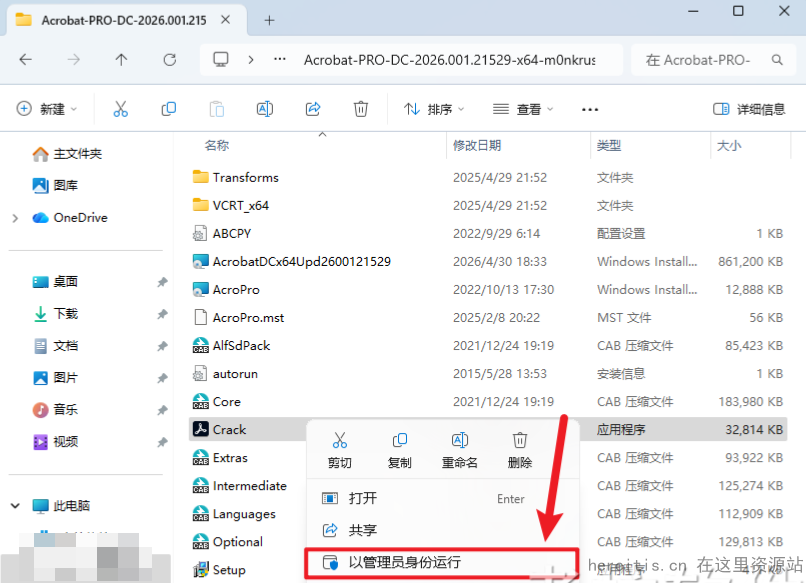Image resolution: width=806 pixels, height=583 pixels.
Task: Open 下载 (Downloads) in sidebar
Action: [x=54, y=314]
